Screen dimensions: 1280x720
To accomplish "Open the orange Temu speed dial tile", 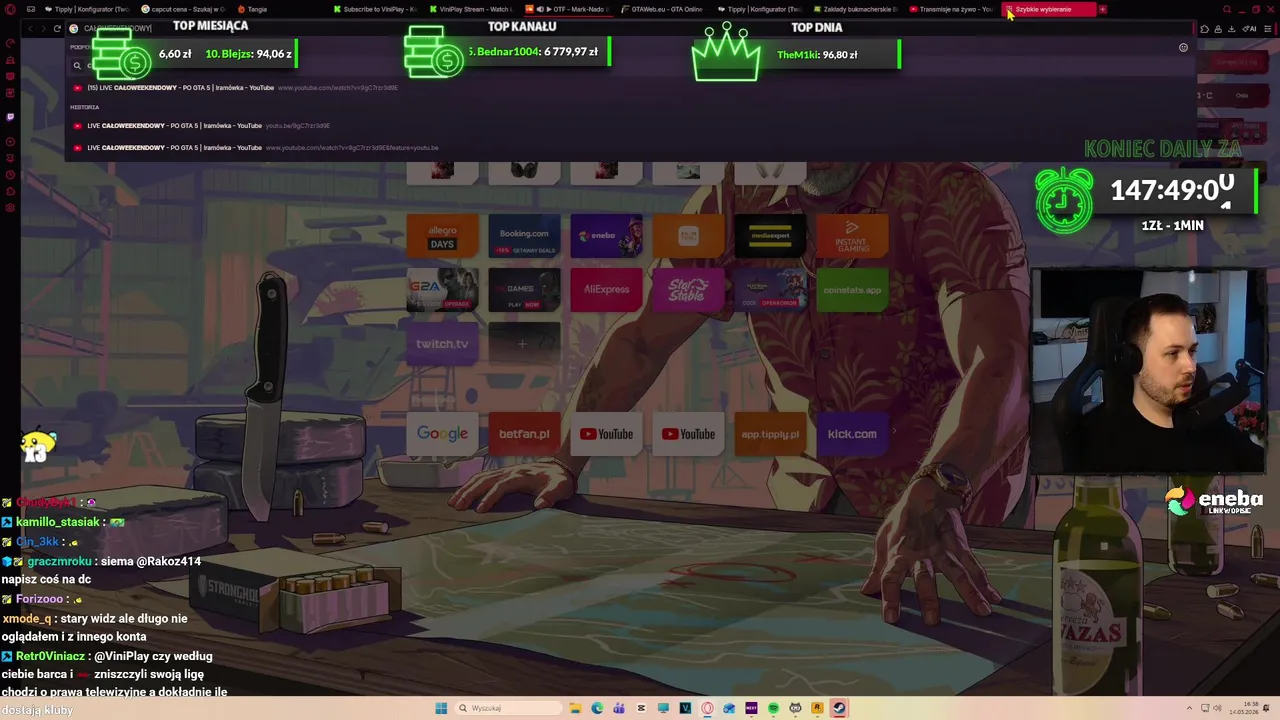I will click(688, 236).
